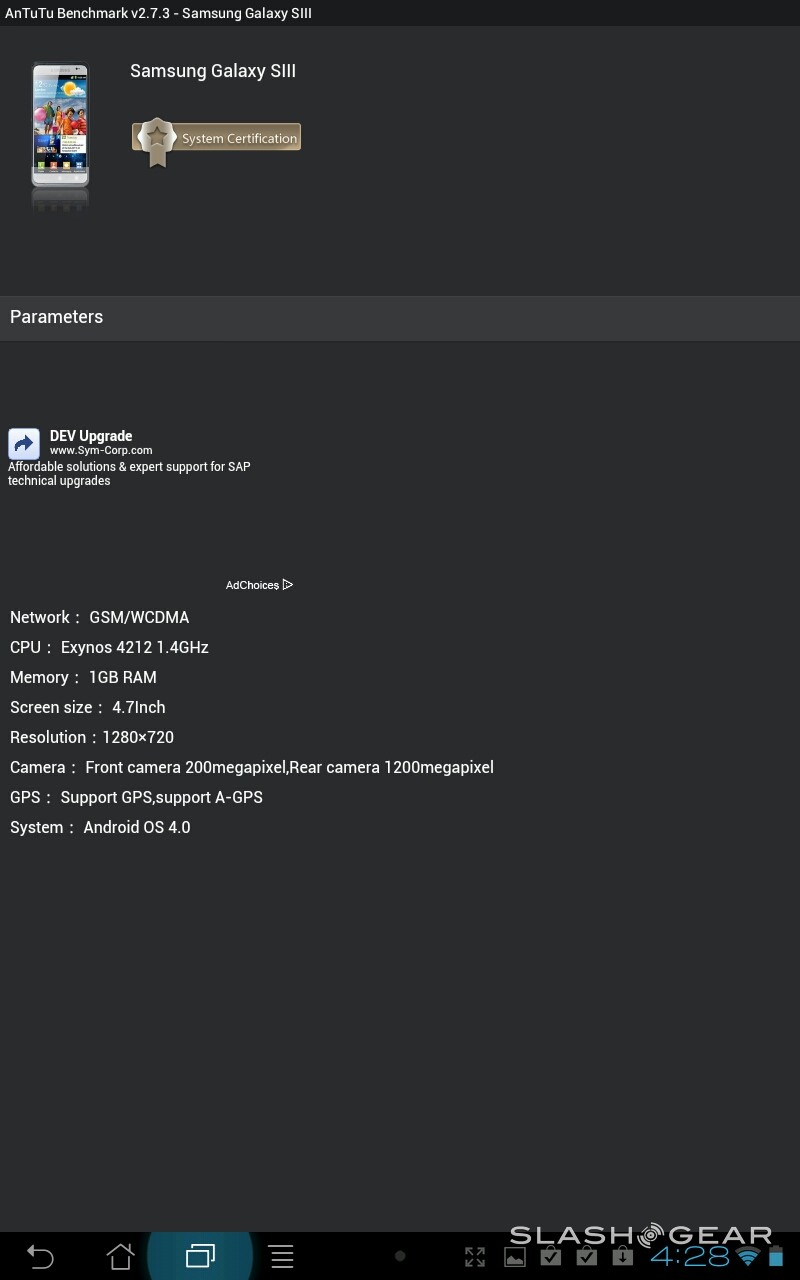Screen dimensions: 800x1280
Task: Open the picture notification icon
Action: [514, 1258]
